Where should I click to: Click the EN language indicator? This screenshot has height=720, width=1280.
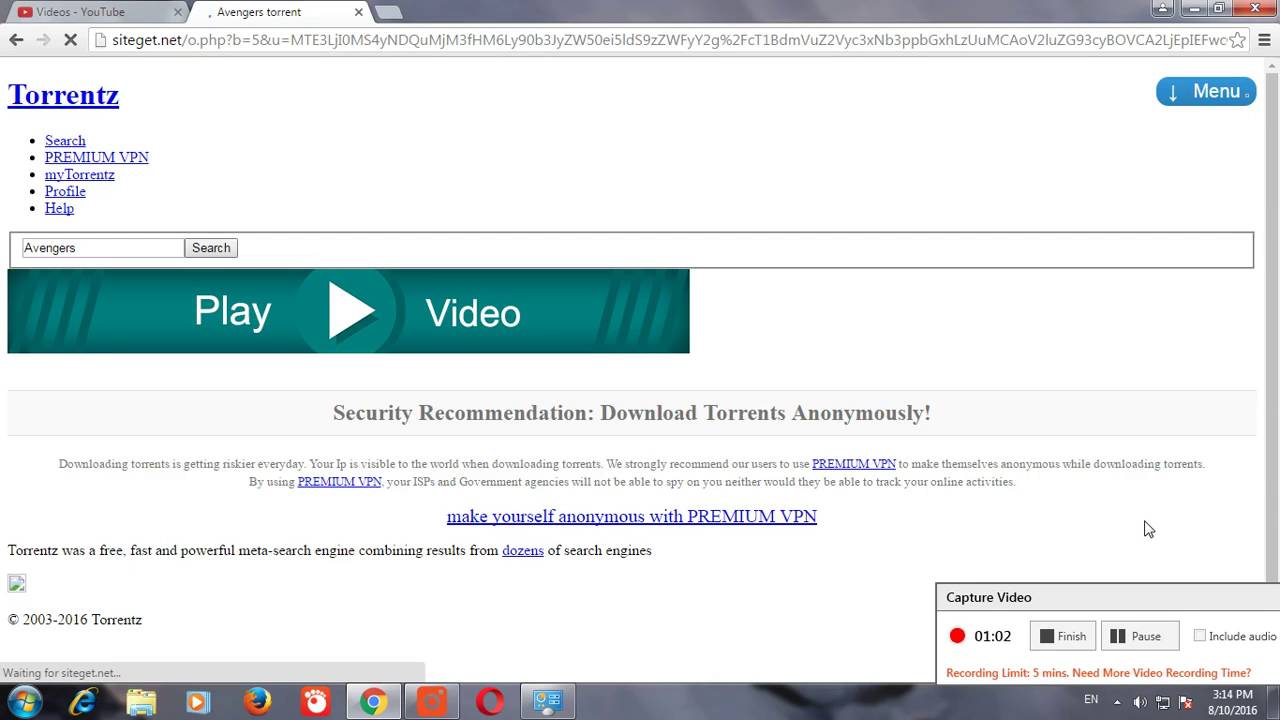(x=1091, y=700)
